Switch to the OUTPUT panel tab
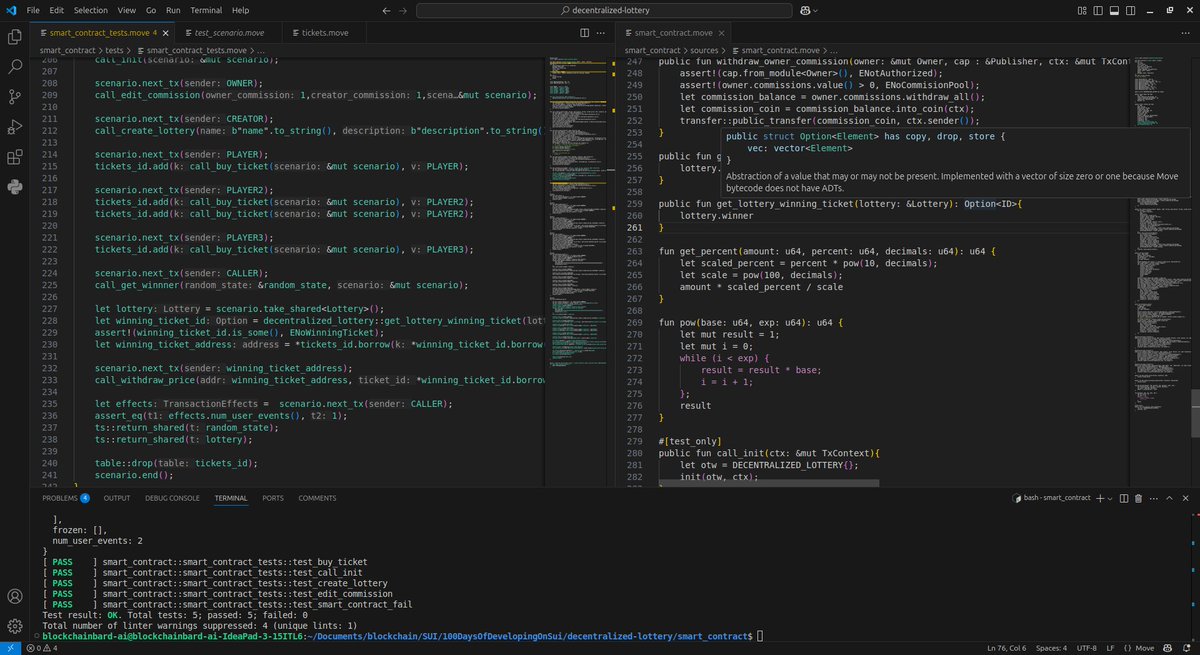Screen dimensions: 1200x655 pyautogui.click(x=117, y=498)
